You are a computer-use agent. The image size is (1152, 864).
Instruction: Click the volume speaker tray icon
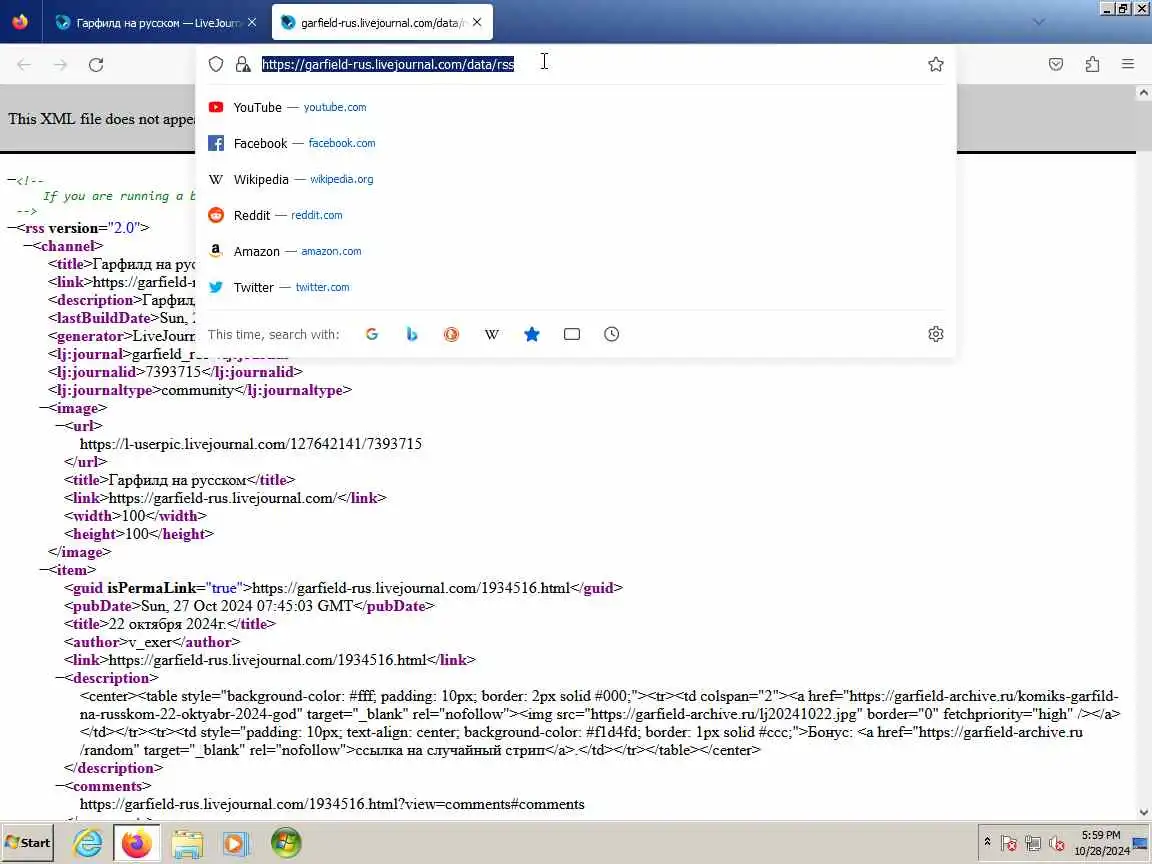[1056, 843]
